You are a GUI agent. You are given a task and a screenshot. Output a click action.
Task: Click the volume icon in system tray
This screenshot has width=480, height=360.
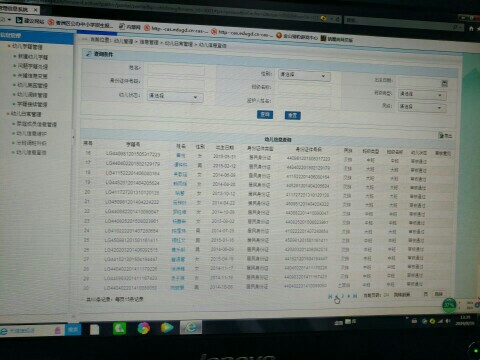[x=448, y=321]
